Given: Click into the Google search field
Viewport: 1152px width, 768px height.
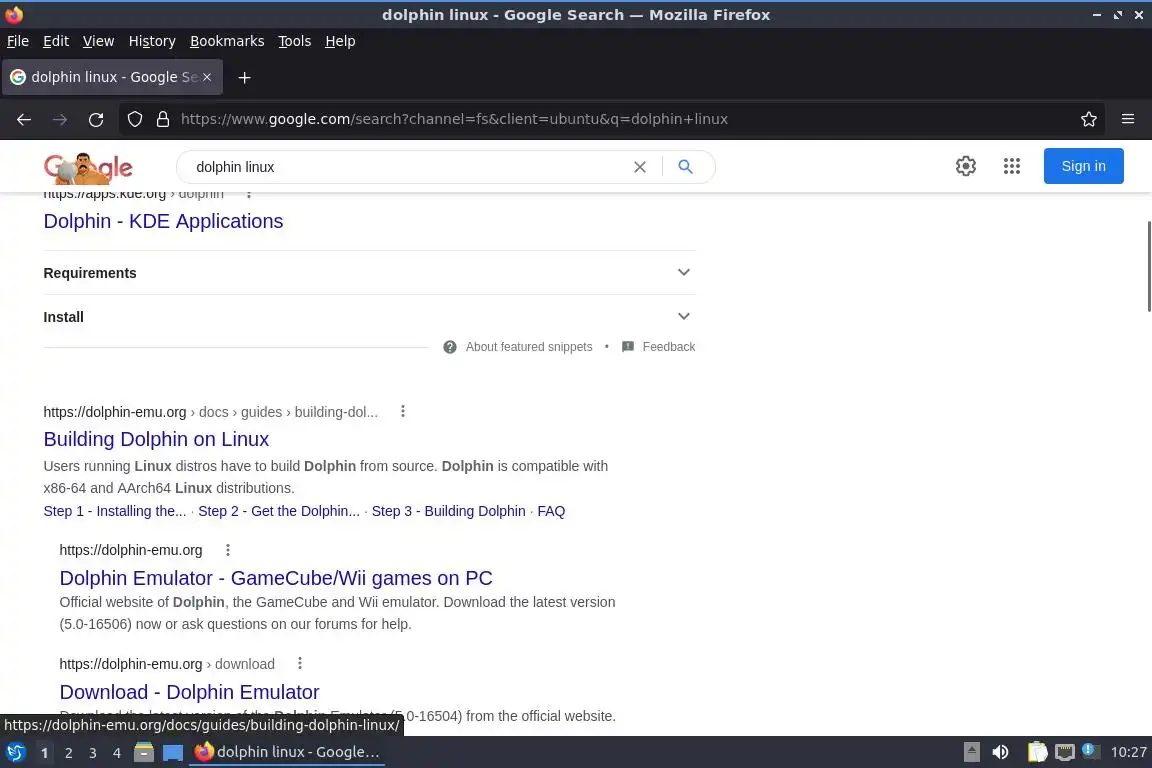Looking at the screenshot, I should [408, 167].
